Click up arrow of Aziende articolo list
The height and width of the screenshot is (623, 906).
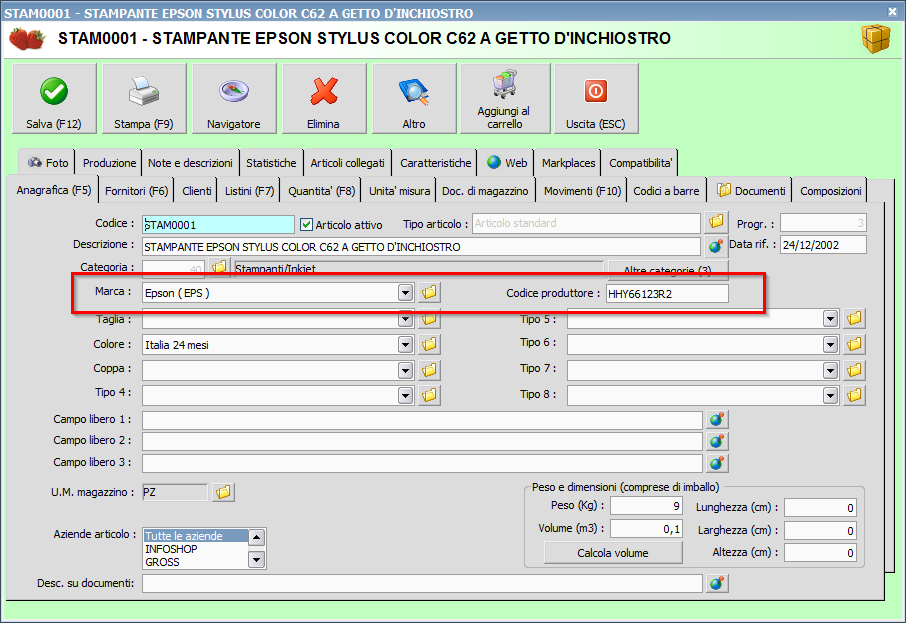pos(257,537)
